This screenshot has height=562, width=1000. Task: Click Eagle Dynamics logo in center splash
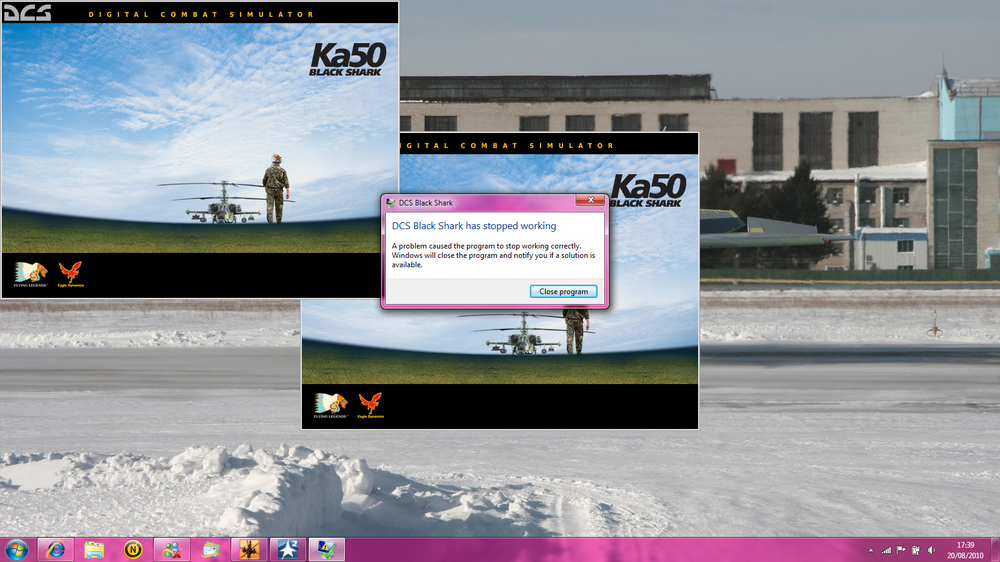pos(371,405)
